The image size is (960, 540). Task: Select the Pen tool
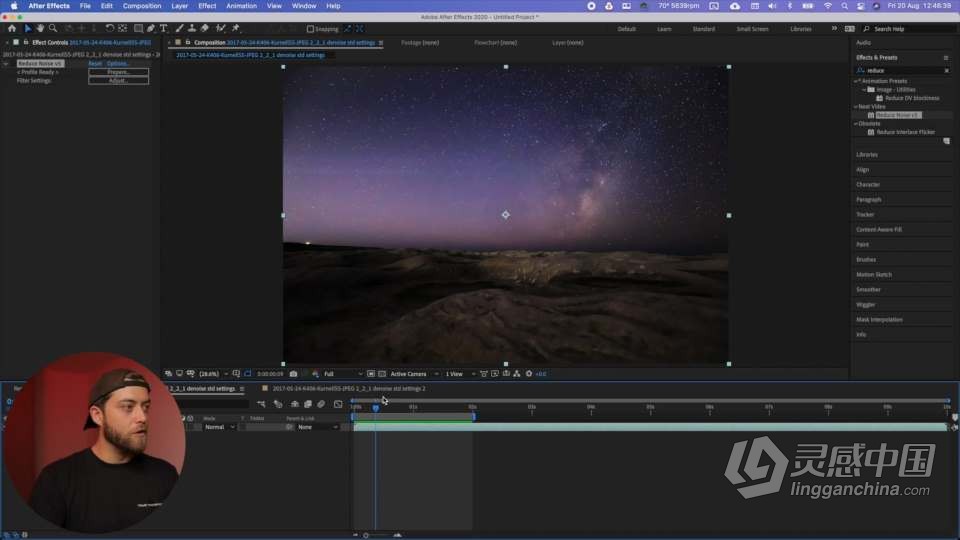pyautogui.click(x=151, y=29)
